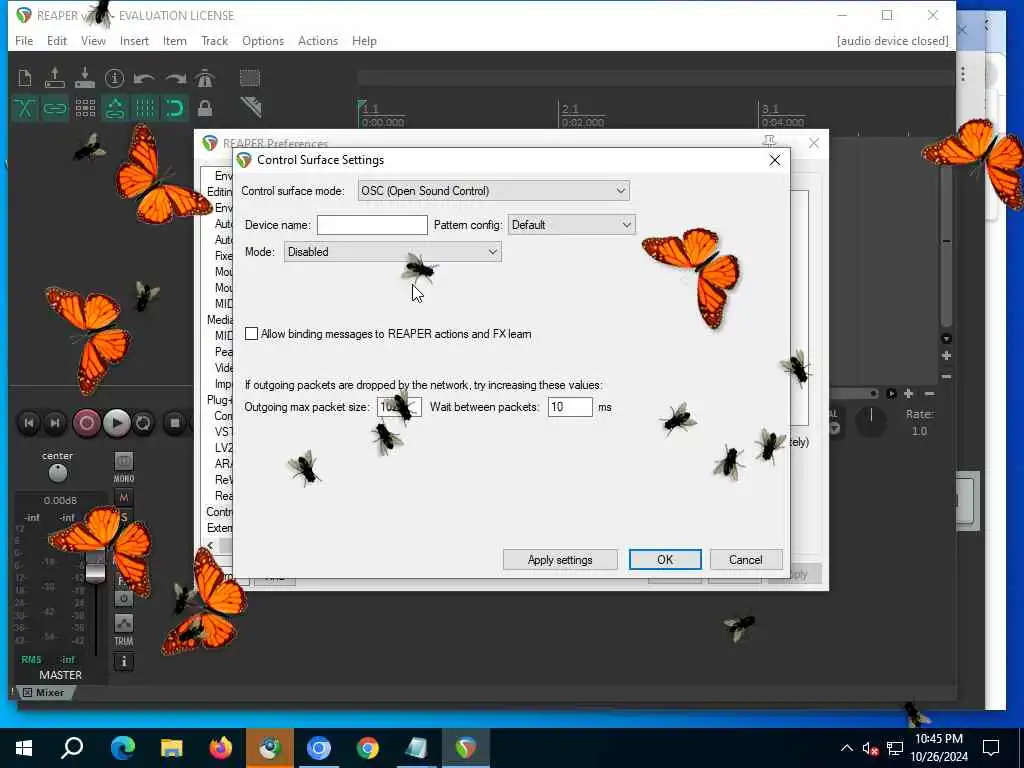This screenshot has height=768, width=1024.
Task: Click the Stop transport button
Action: coord(175,423)
